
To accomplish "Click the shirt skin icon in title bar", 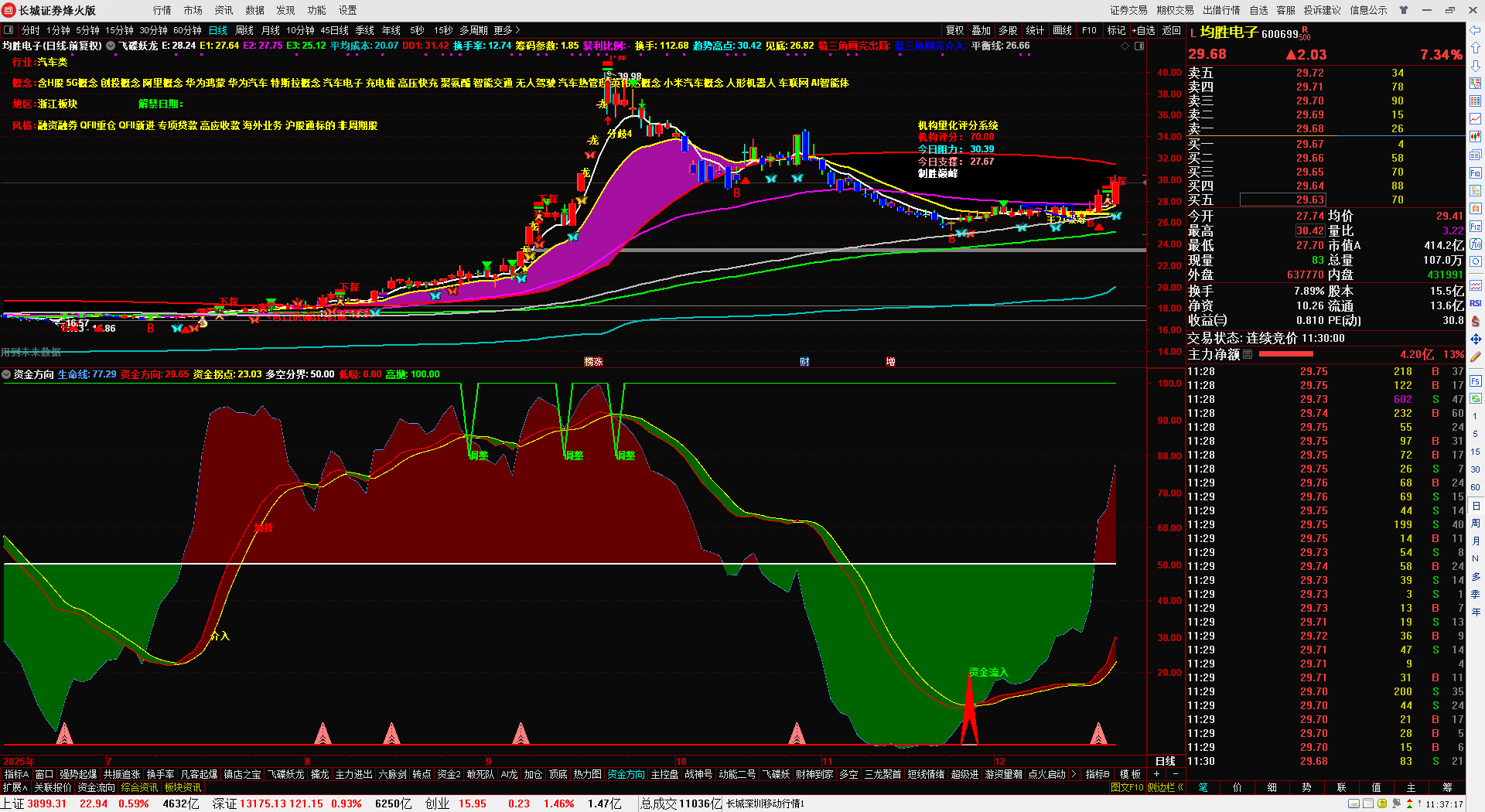I will click(1403, 10).
